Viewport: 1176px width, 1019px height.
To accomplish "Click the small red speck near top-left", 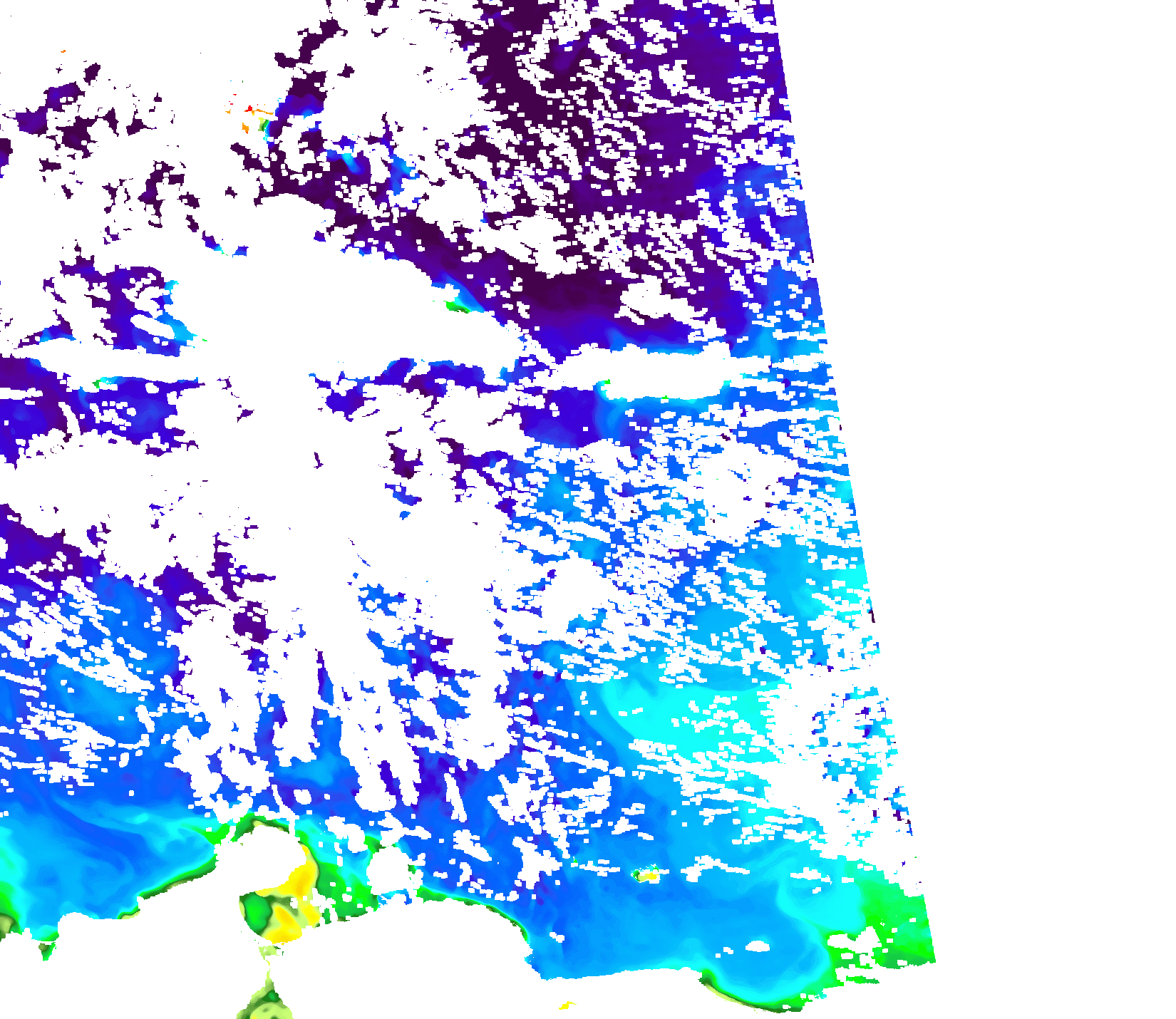I will 249,109.
